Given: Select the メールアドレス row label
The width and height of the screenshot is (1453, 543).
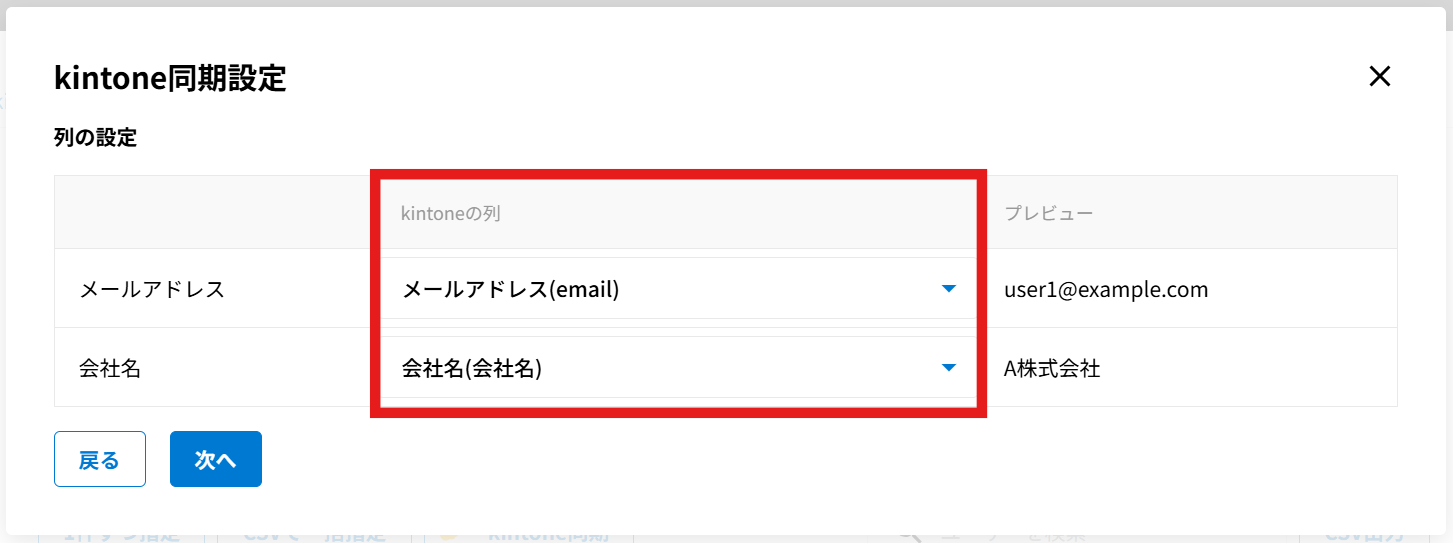Looking at the screenshot, I should coord(152,289).
